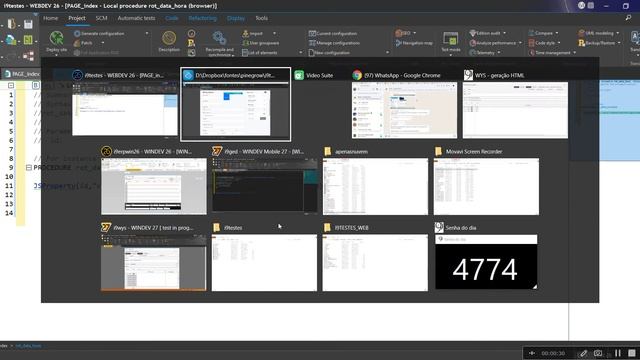Expand the Patch dropdown arrow

click(102, 43)
